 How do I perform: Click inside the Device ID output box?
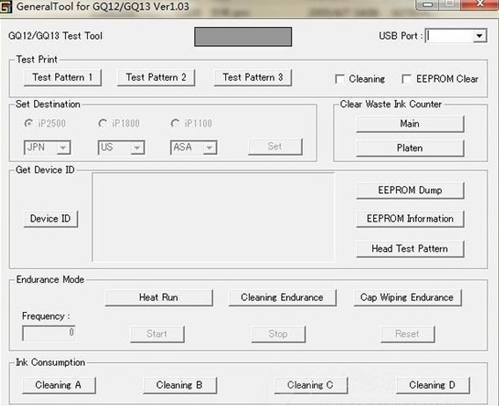point(213,217)
